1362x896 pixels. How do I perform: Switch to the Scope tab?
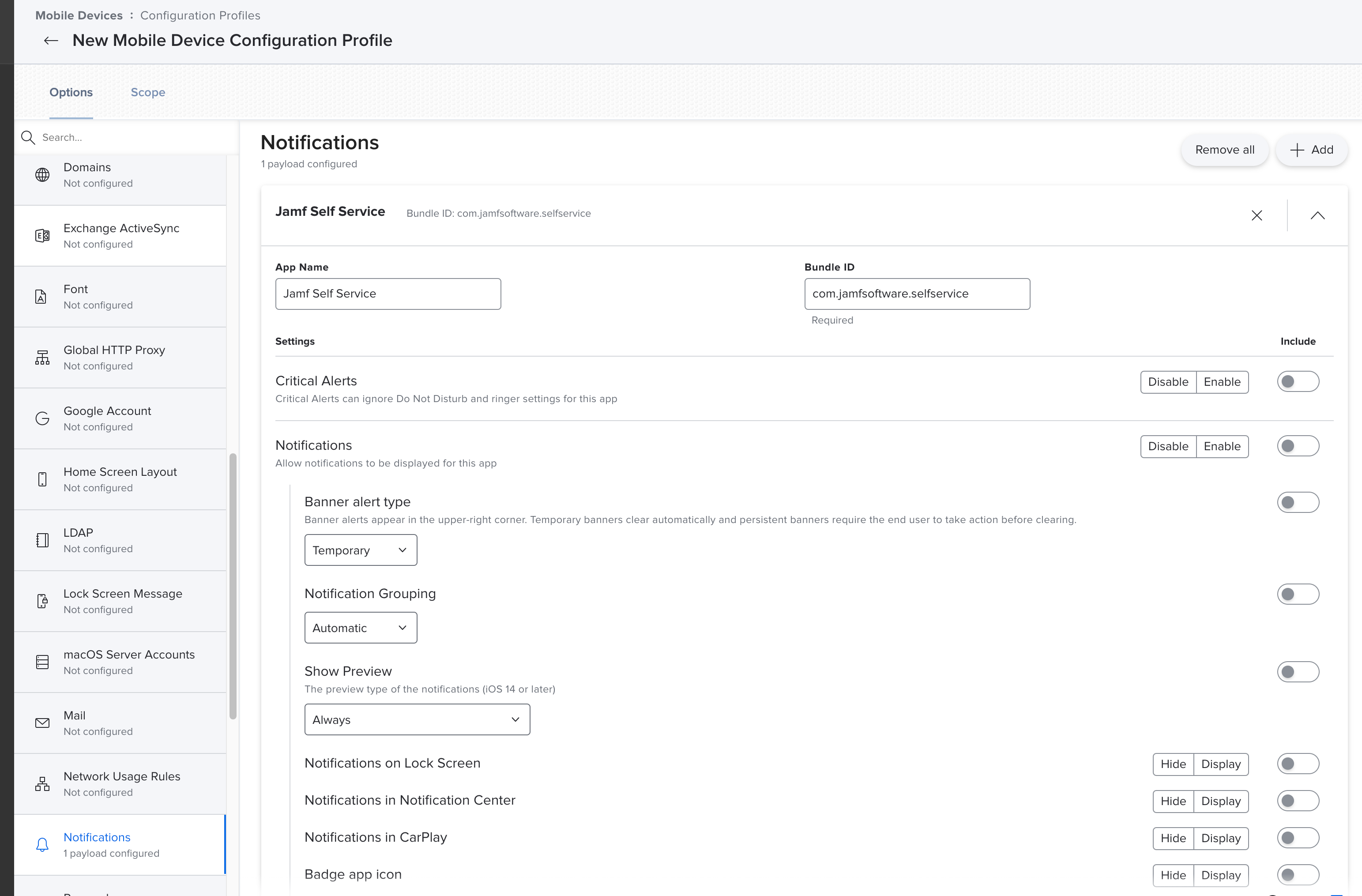[148, 93]
